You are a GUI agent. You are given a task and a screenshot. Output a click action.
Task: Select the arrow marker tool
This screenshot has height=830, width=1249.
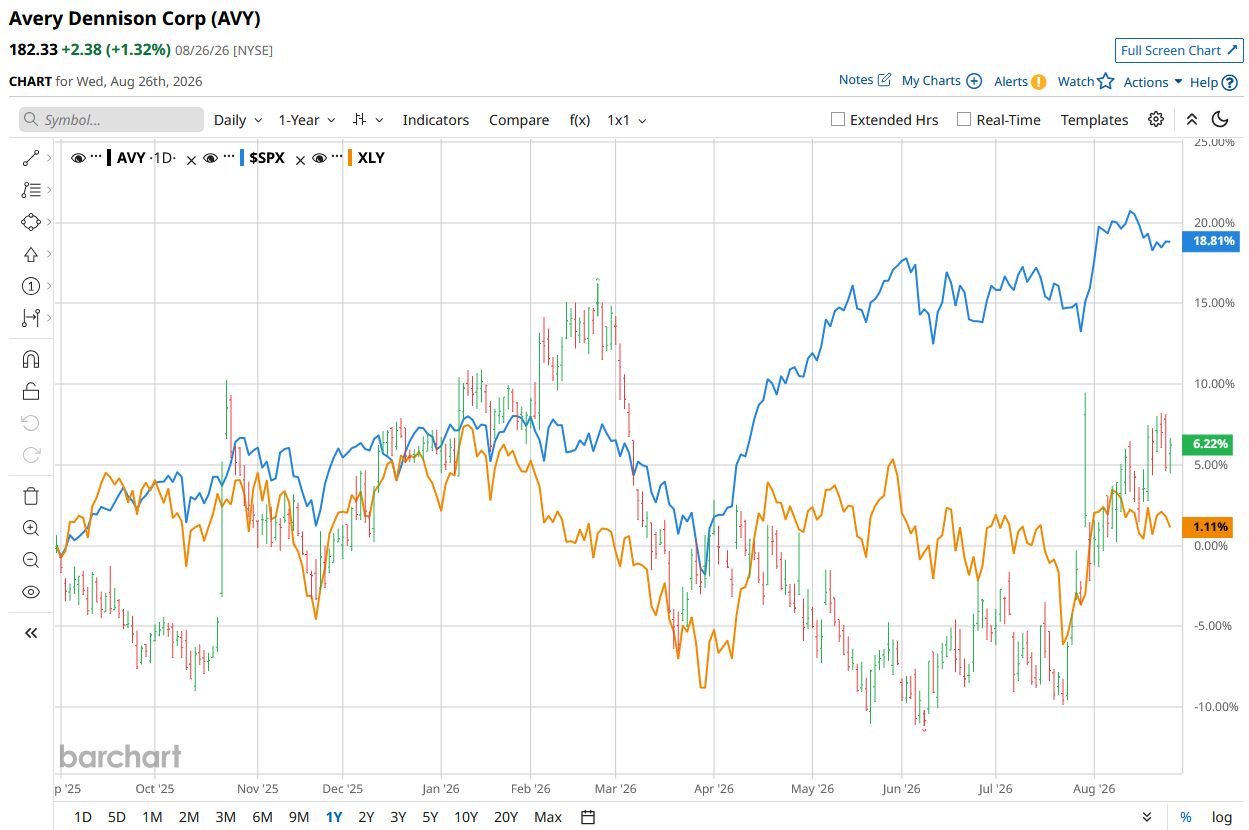pos(30,254)
